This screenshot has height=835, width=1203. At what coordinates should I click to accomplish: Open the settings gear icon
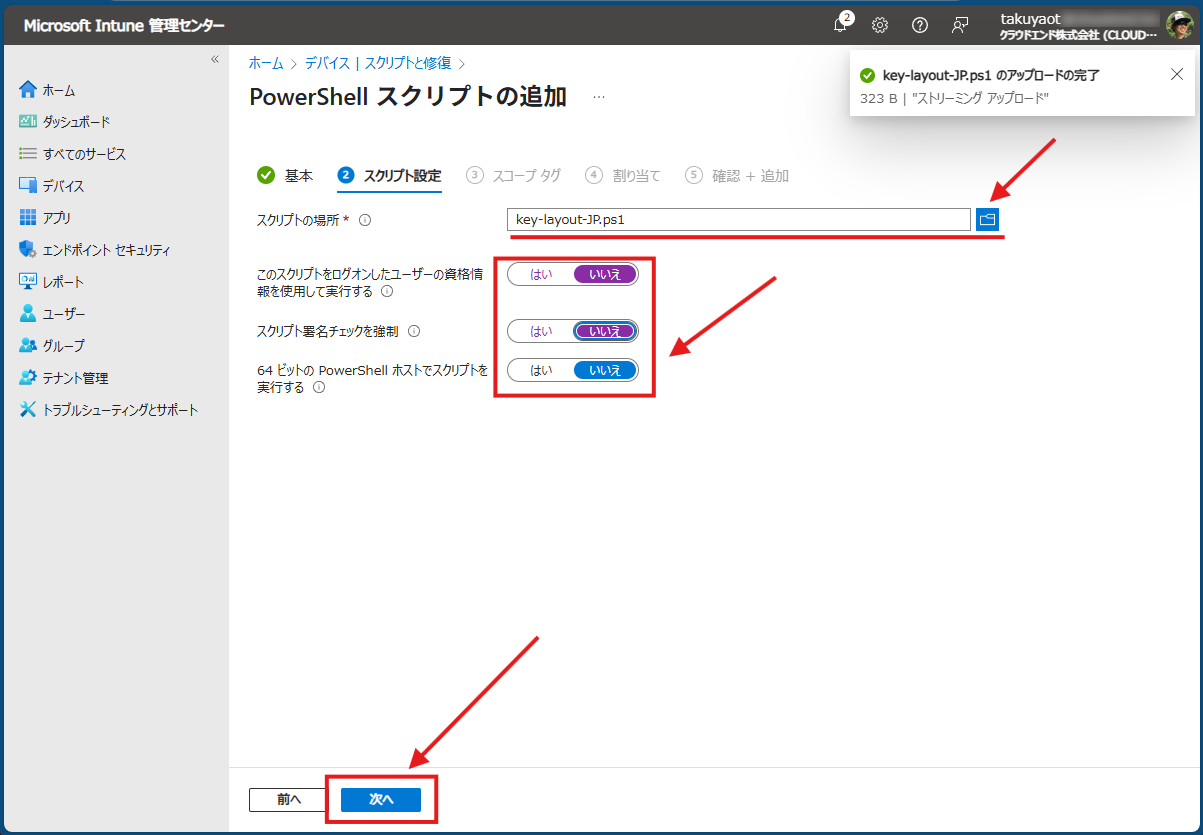pyautogui.click(x=880, y=25)
